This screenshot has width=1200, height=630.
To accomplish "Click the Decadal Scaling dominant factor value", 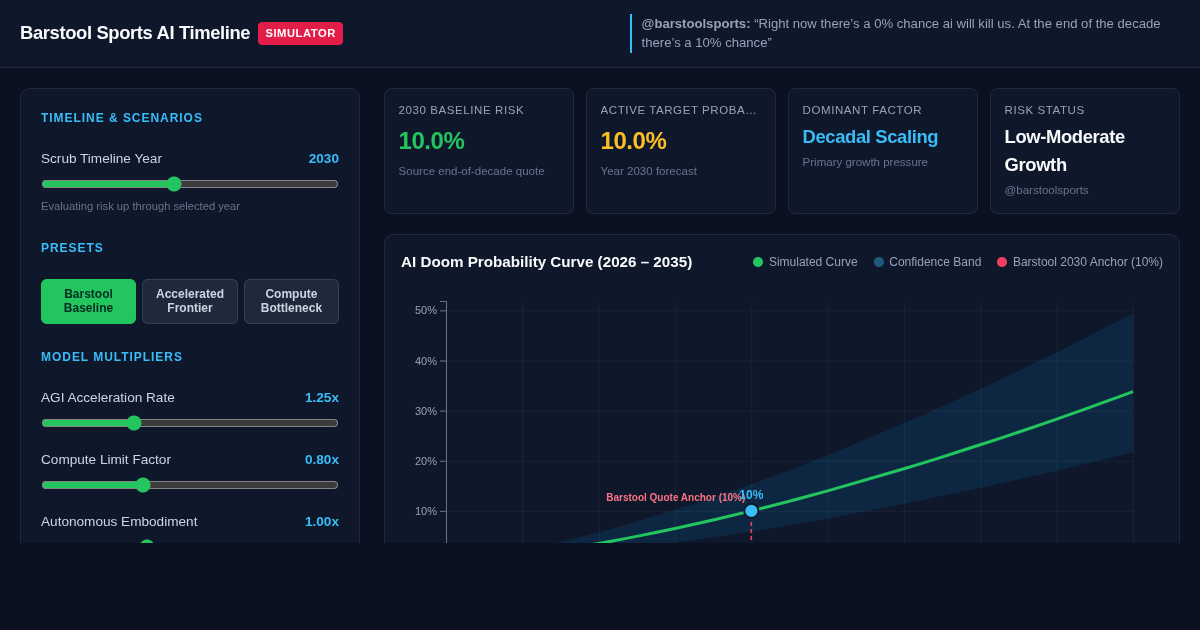I will click(x=870, y=137).
